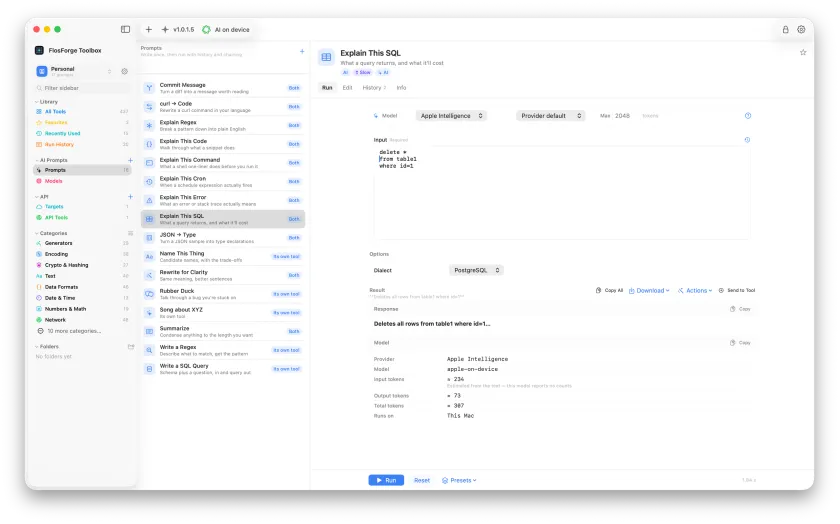Open the workspace gear next to Personal

(124, 71)
